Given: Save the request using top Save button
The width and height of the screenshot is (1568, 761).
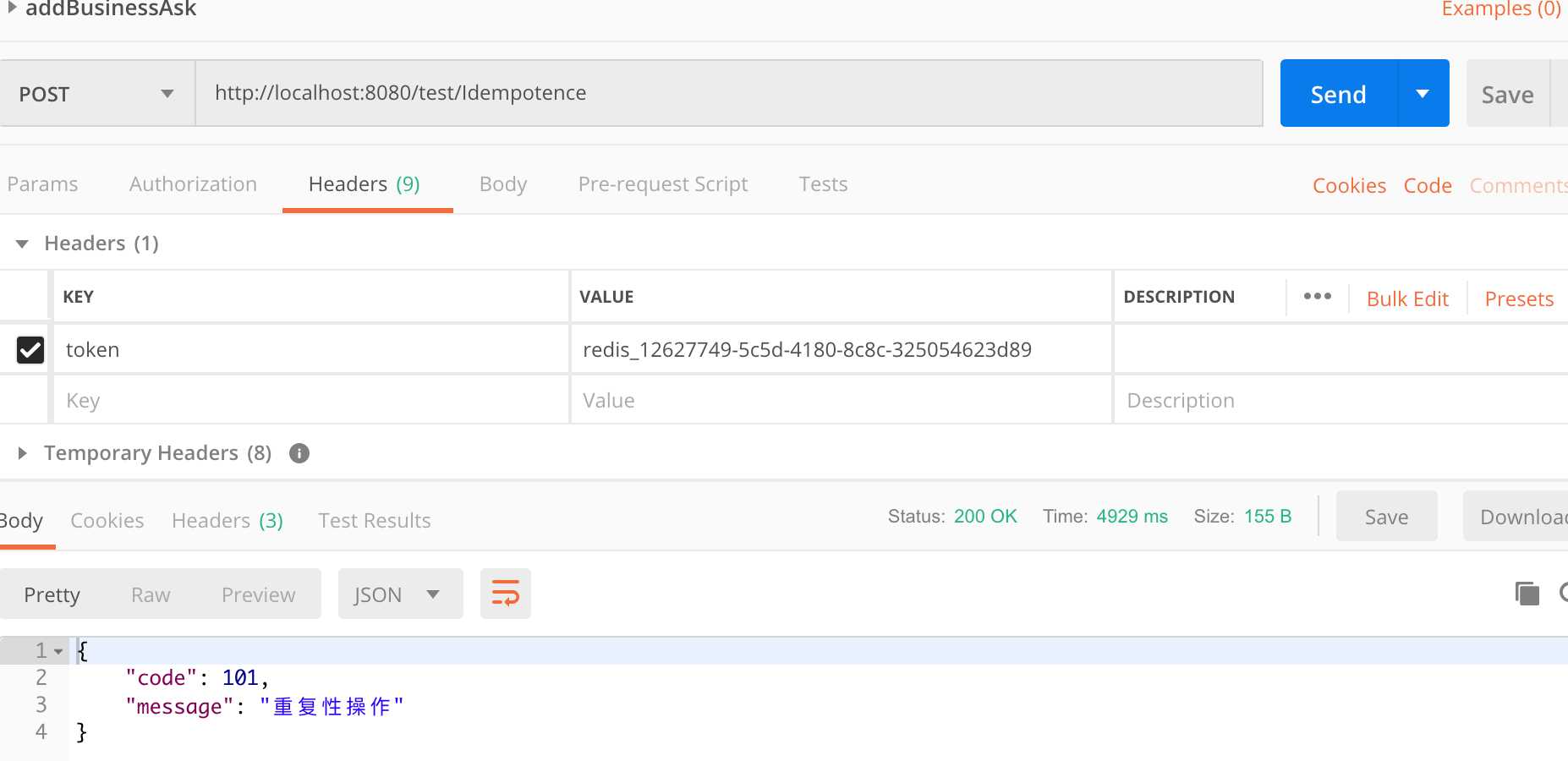Looking at the screenshot, I should coord(1507,94).
